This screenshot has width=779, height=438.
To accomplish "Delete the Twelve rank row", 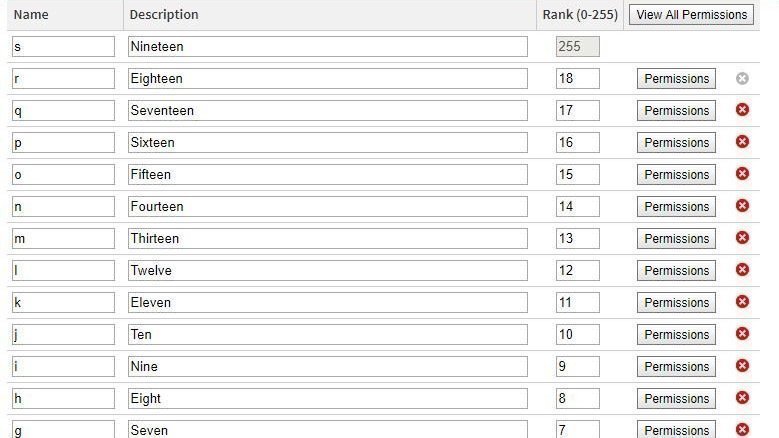I will [x=742, y=270].
